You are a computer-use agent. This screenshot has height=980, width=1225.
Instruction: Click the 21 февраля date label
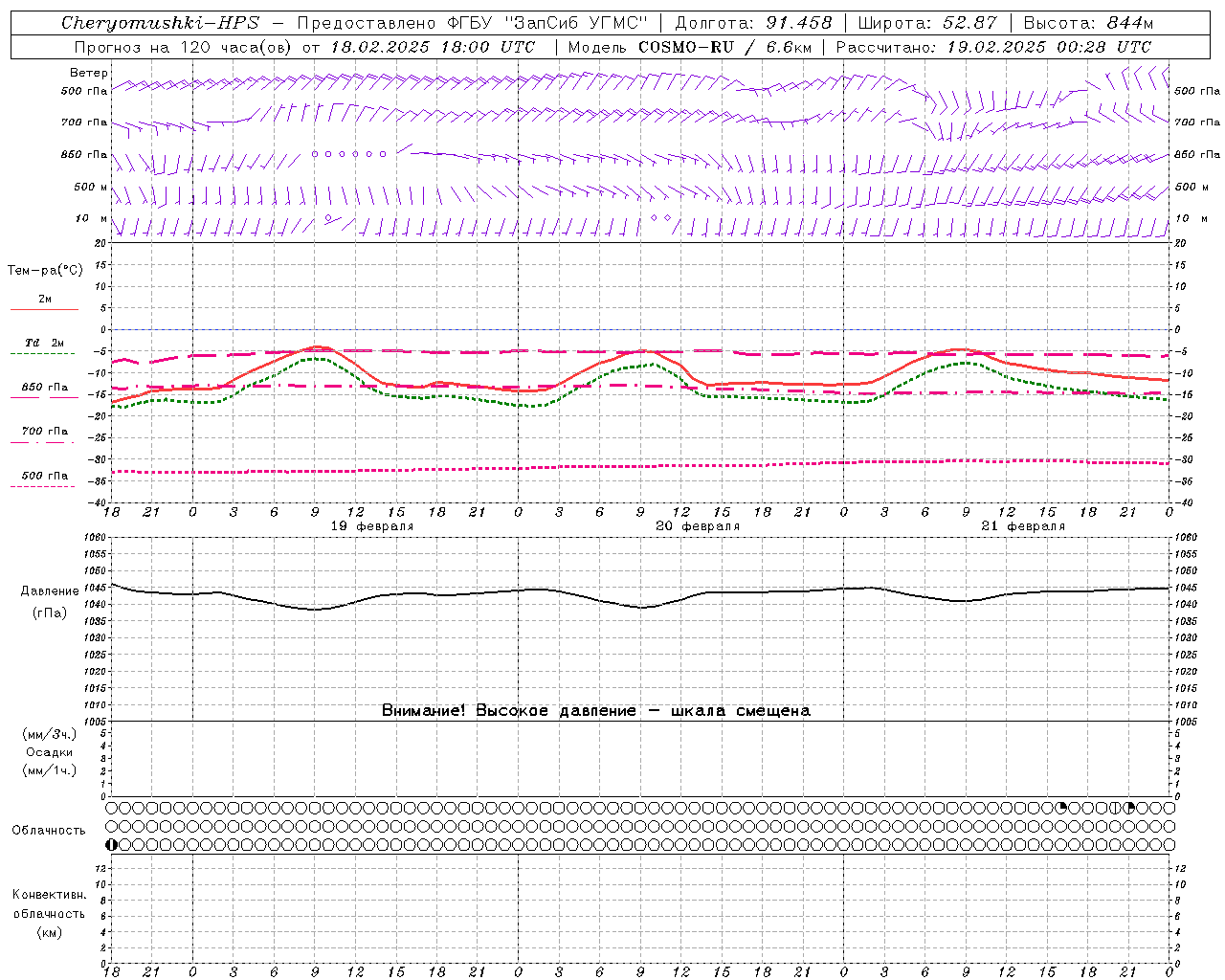tap(1022, 526)
